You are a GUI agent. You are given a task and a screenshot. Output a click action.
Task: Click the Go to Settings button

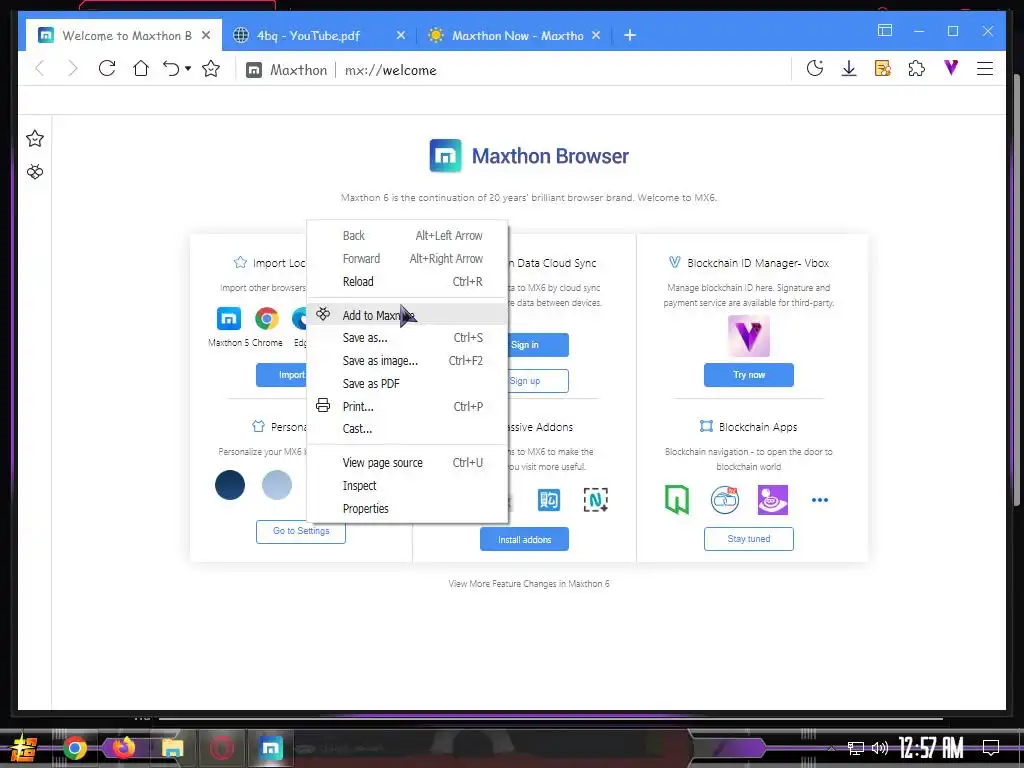click(x=300, y=531)
